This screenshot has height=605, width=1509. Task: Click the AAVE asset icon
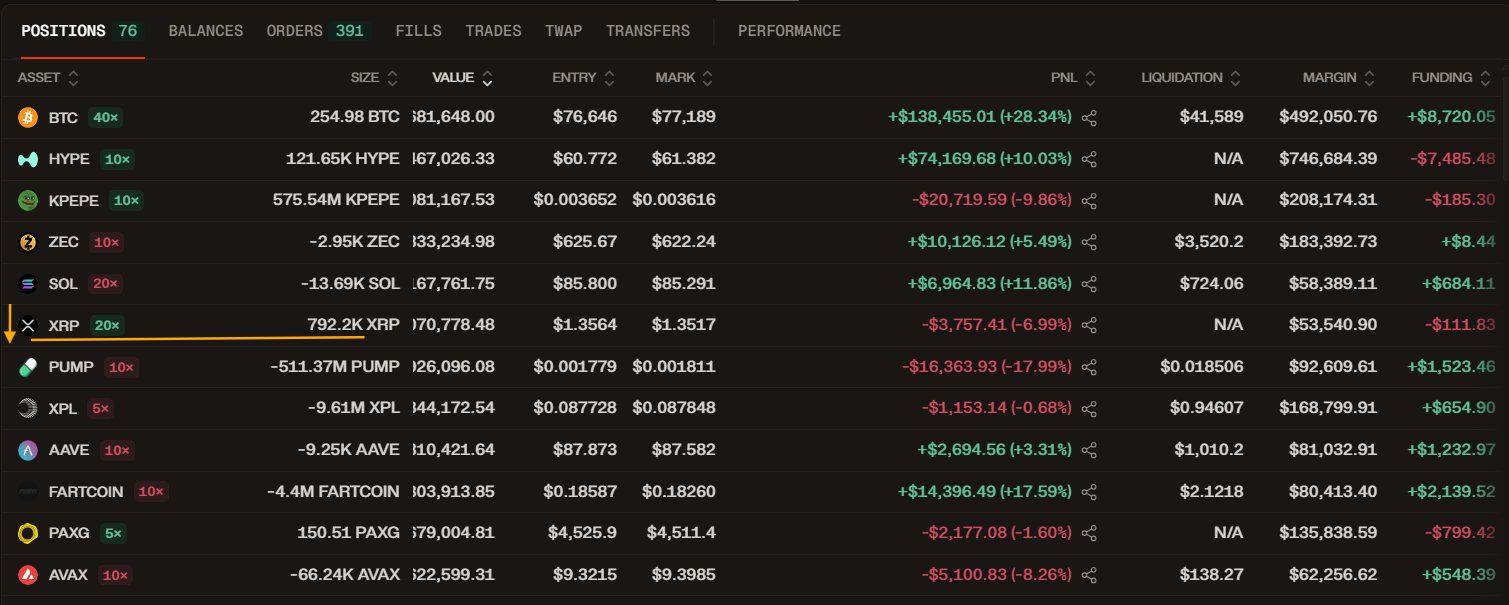pyautogui.click(x=28, y=450)
